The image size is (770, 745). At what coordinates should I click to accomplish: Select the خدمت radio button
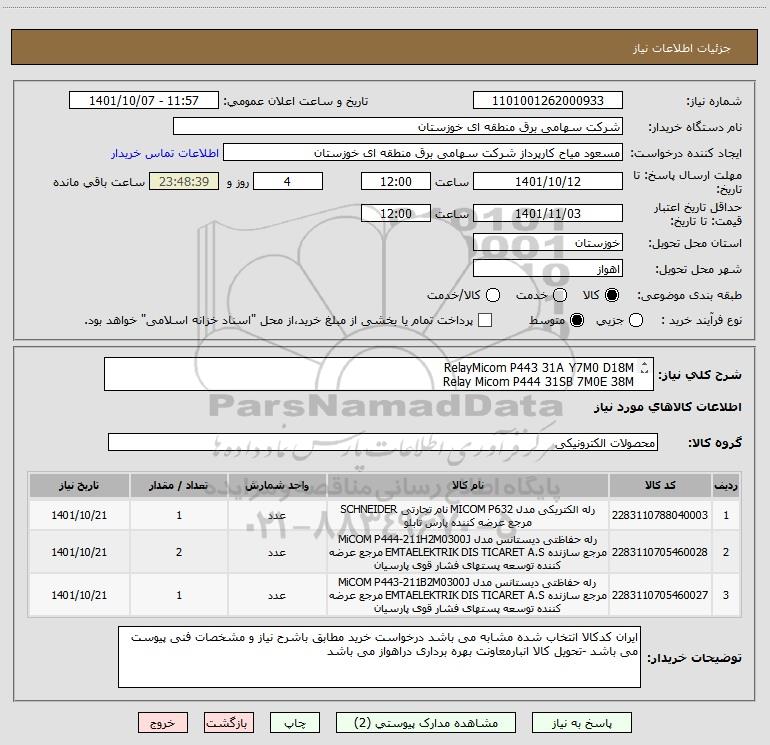[x=560, y=295]
